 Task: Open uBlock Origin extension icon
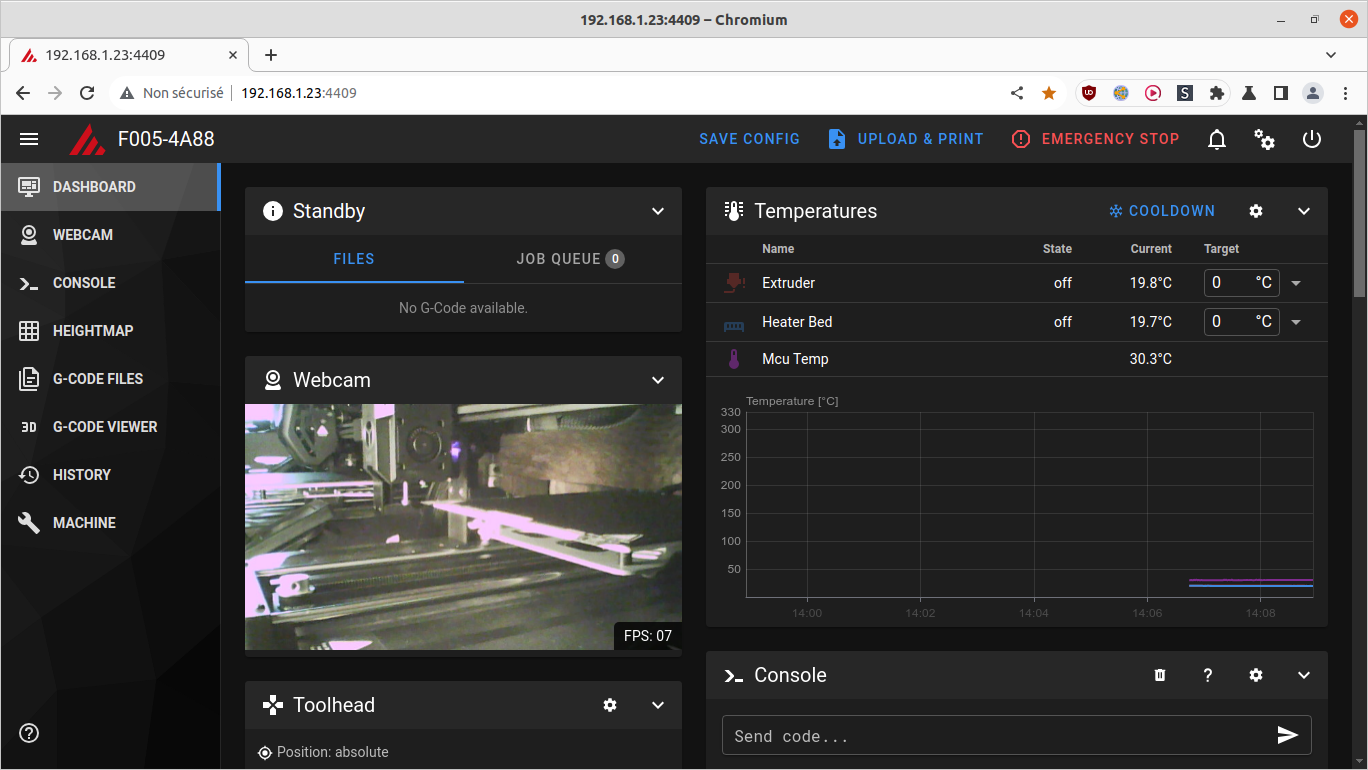1089,93
